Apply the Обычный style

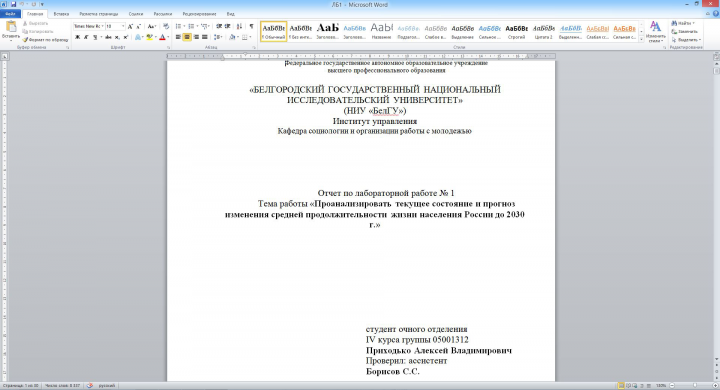coord(274,31)
